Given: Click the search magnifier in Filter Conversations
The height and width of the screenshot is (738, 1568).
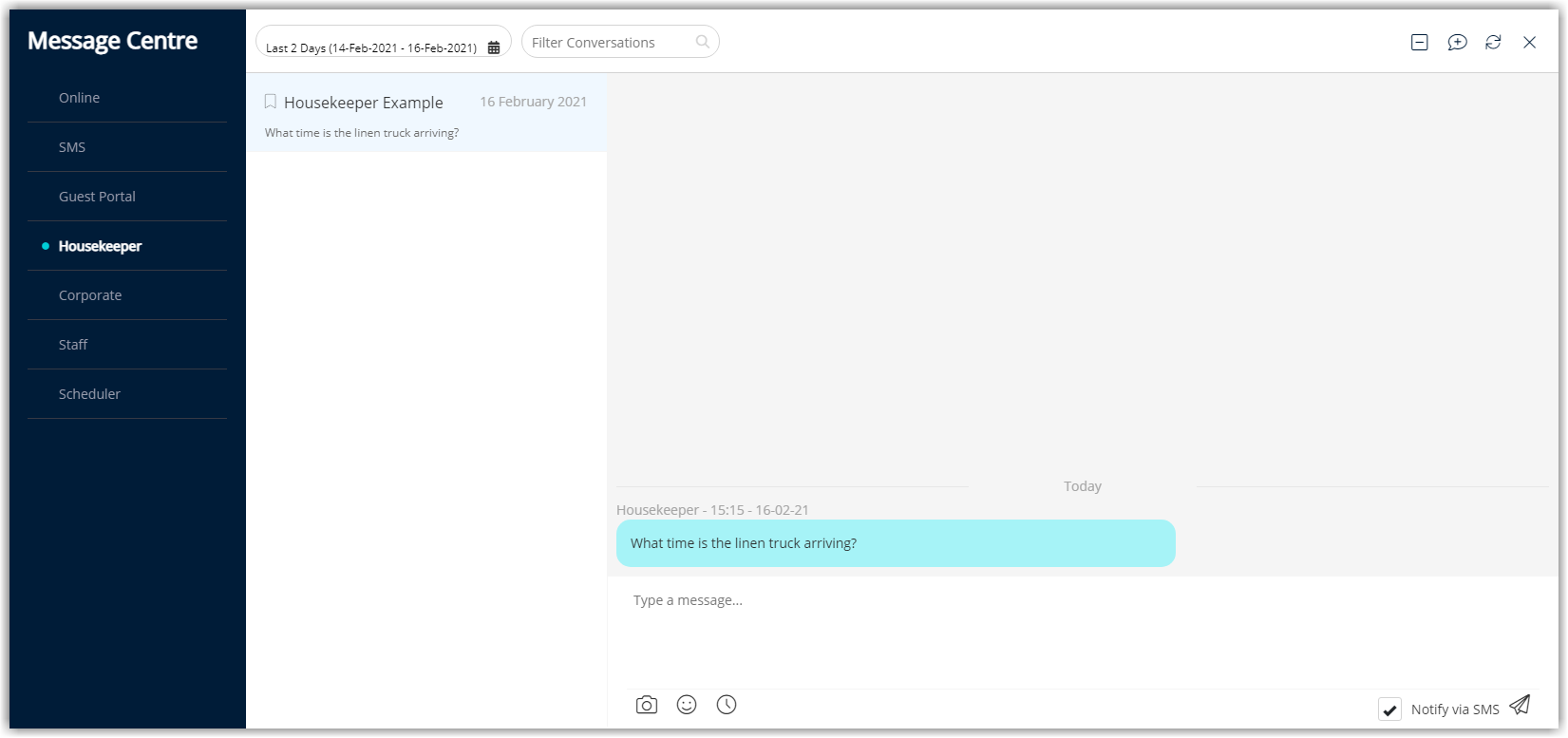Looking at the screenshot, I should coord(703,42).
